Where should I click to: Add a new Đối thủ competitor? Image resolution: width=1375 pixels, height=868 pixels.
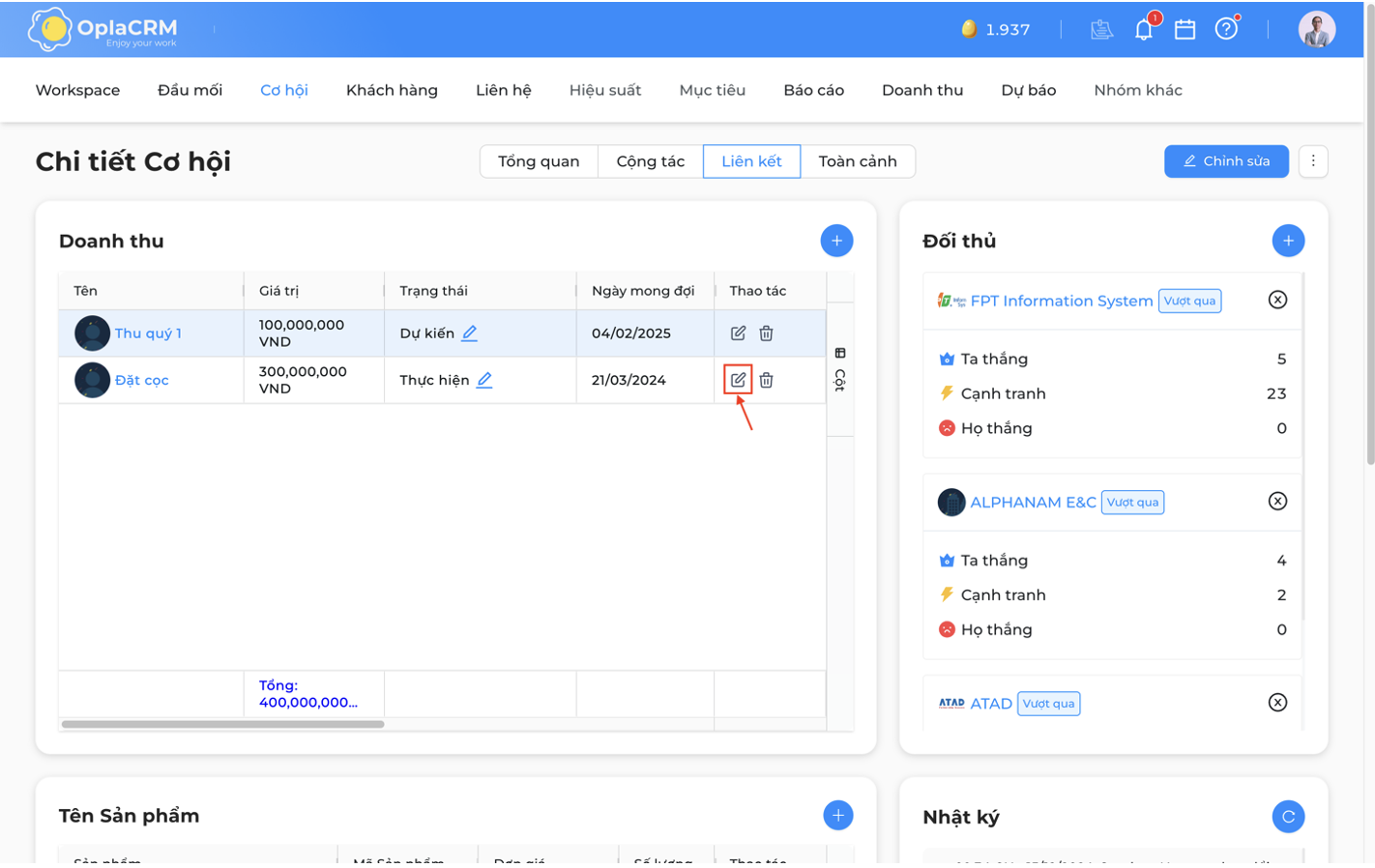pyautogui.click(x=1288, y=241)
